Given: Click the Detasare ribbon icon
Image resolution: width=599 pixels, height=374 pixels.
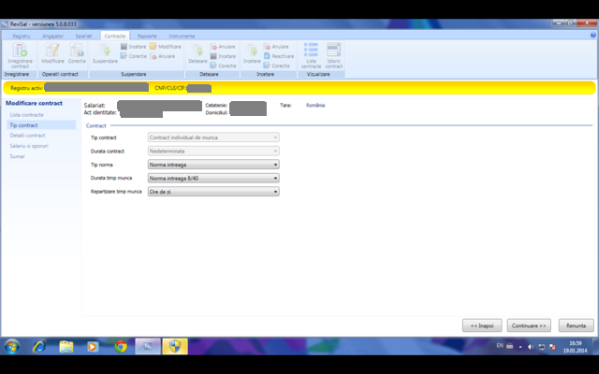Looking at the screenshot, I should tap(198, 53).
